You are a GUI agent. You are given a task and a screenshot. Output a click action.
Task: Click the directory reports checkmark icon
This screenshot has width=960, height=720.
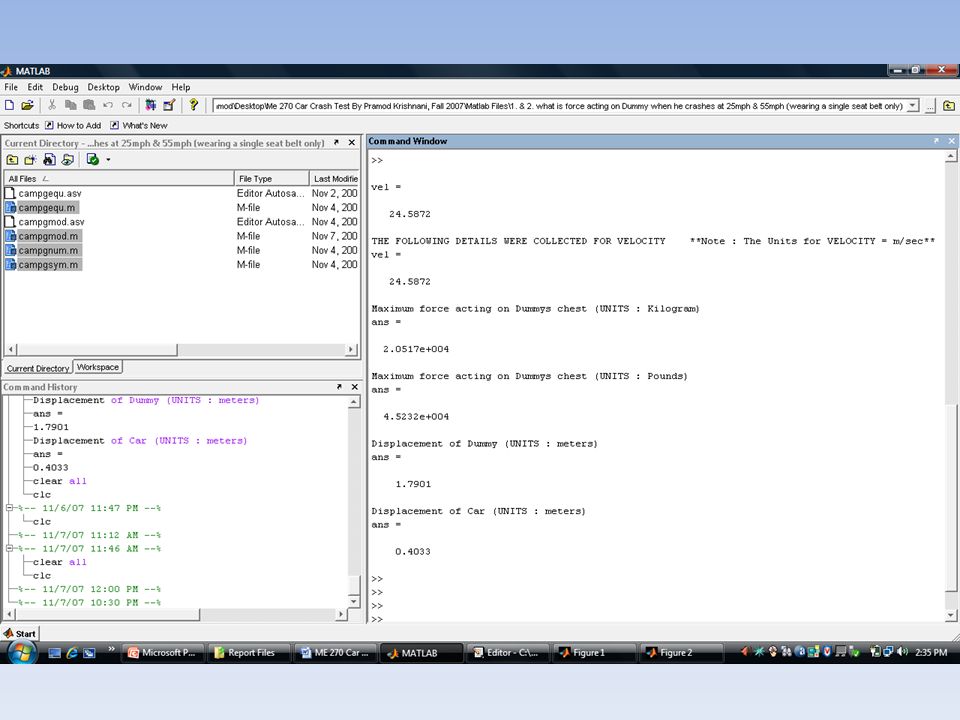pyautogui.click(x=92, y=160)
